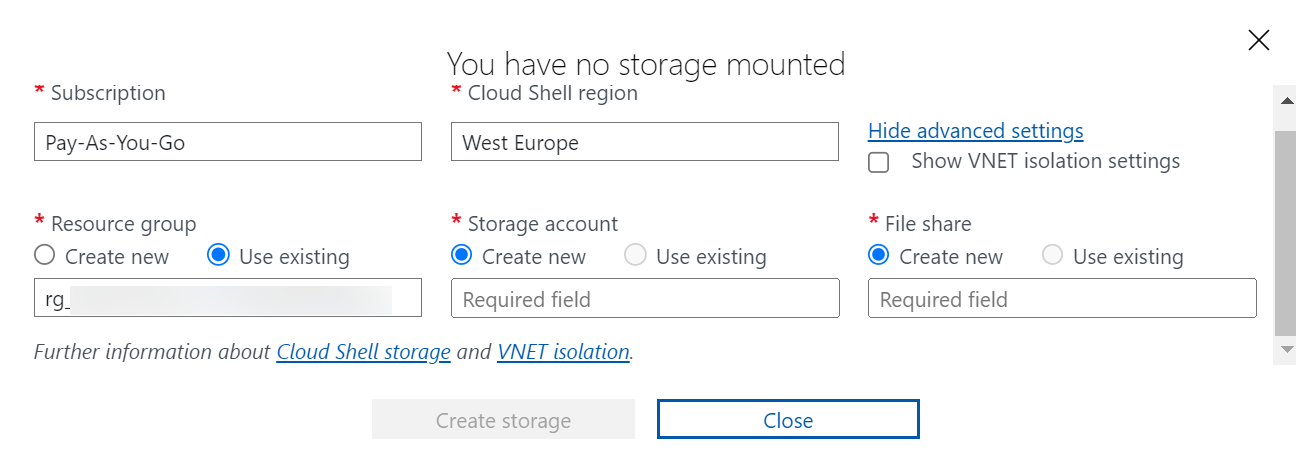Focus the File share name field

[1061, 299]
